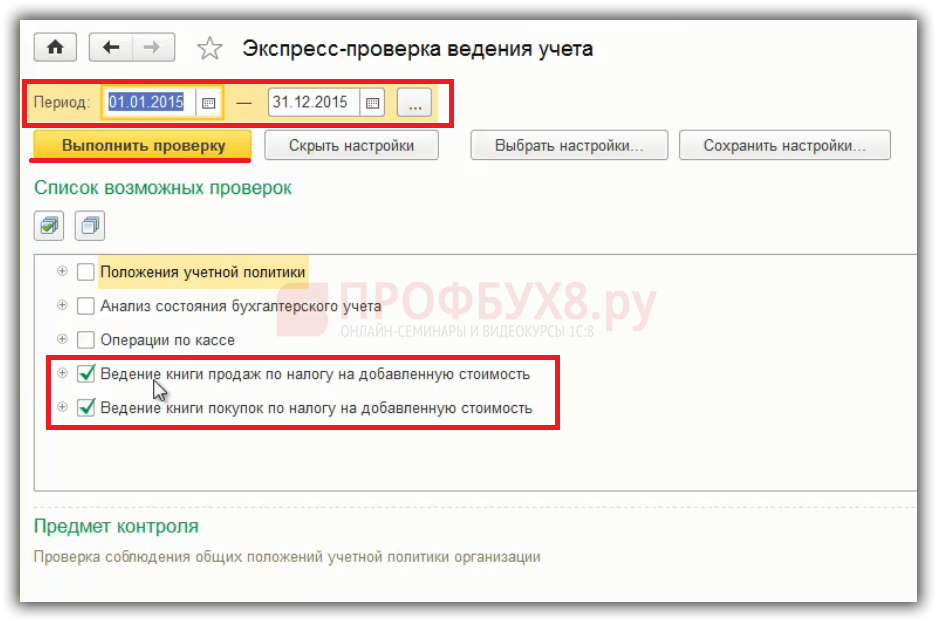Expand the Ведение книги покупок node
Viewport: 937px width, 622px height.
tap(62, 407)
